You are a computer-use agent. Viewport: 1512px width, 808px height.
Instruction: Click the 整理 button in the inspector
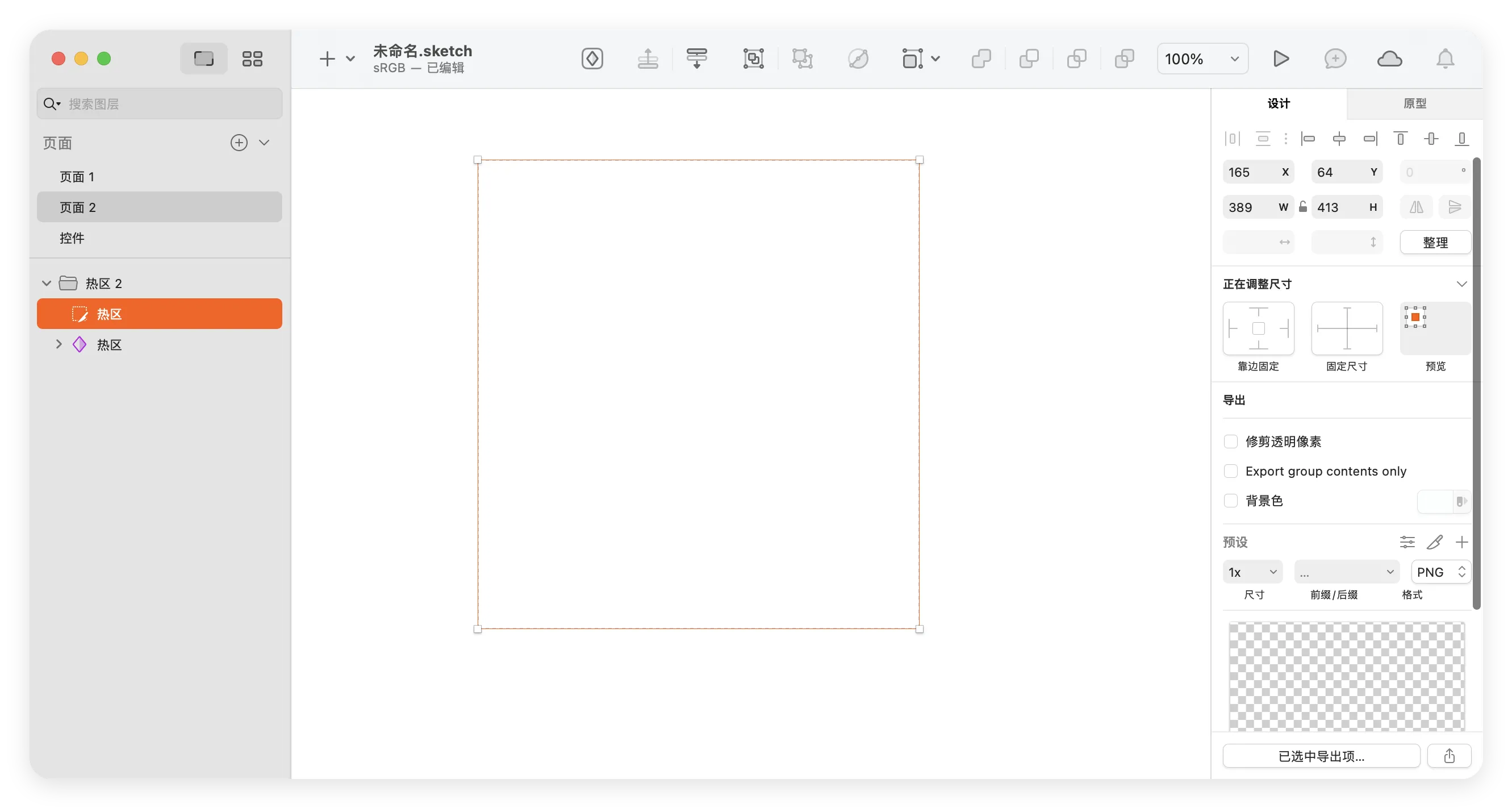[1435, 242]
